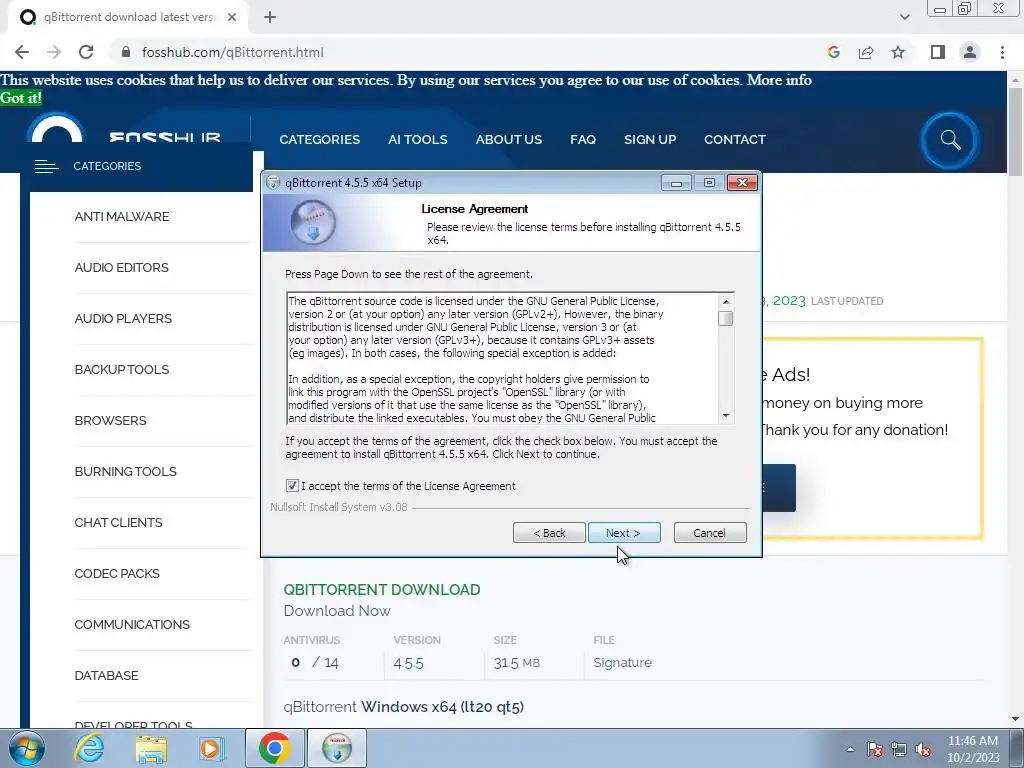Screen dimensions: 1024x768
Task: Show hidden tray icons arrow
Action: pyautogui.click(x=850, y=749)
